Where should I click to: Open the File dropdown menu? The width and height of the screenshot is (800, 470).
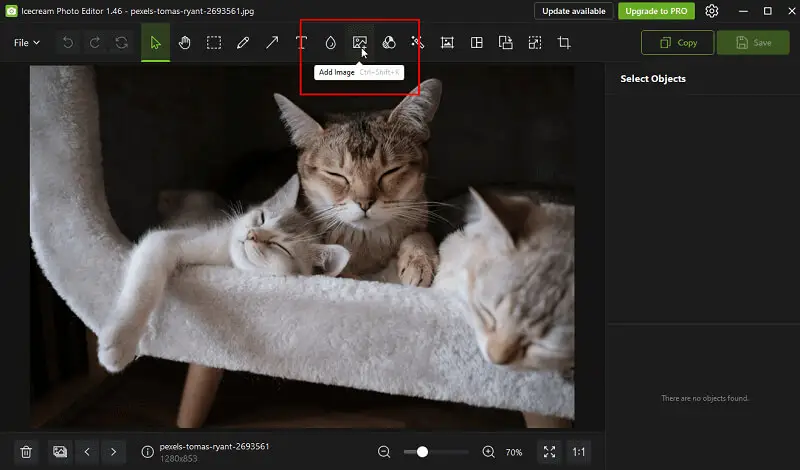[x=27, y=43]
